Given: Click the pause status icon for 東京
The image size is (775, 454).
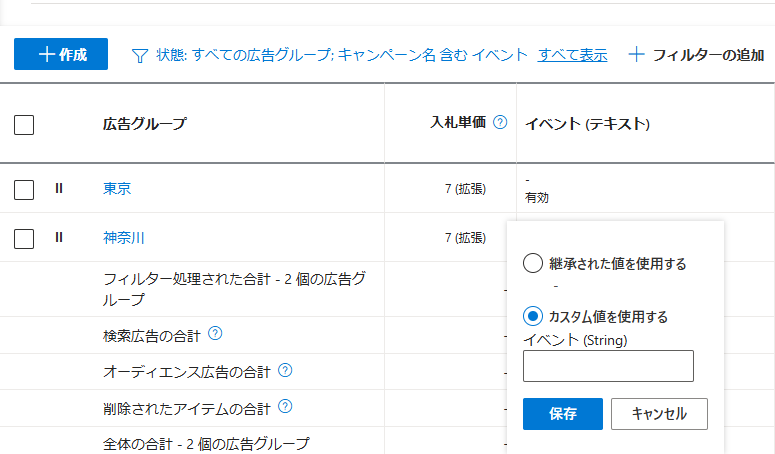Looking at the screenshot, I should pyautogui.click(x=59, y=188).
